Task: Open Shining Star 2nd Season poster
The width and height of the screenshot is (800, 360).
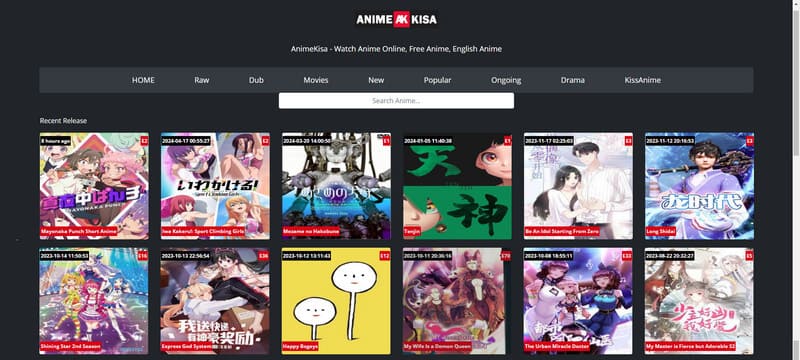Action: coord(94,301)
